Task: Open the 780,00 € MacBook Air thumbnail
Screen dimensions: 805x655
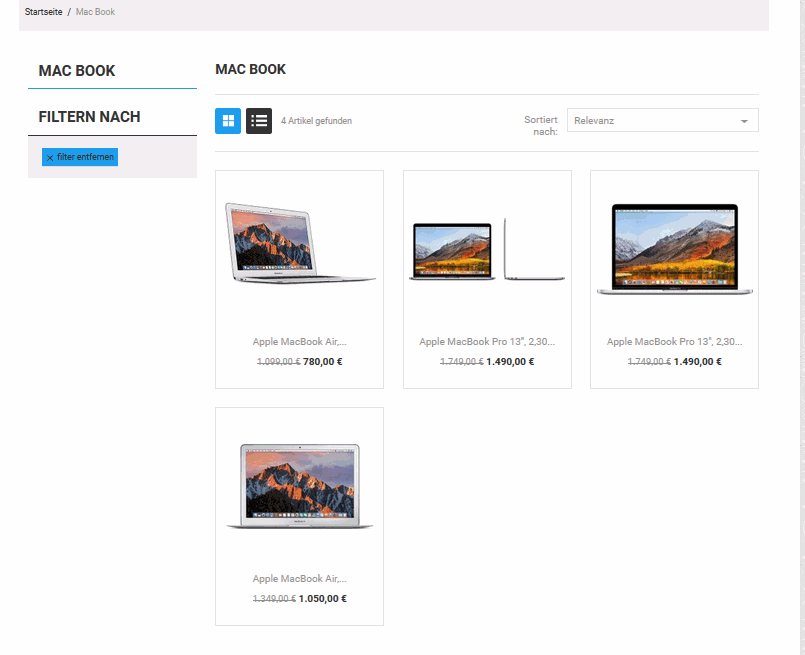Action: click(x=299, y=242)
